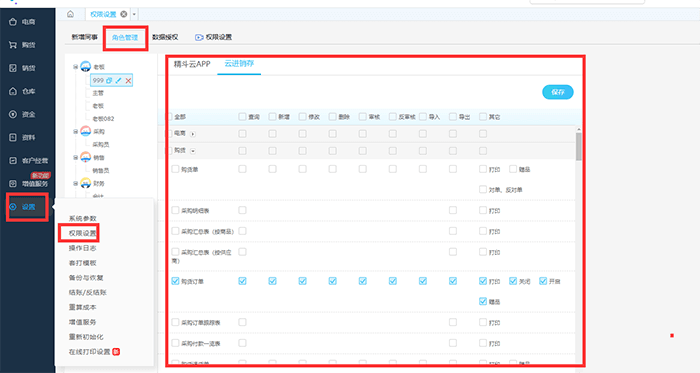
Task: Click the 采购 group avatar icon
Action: 85,132
